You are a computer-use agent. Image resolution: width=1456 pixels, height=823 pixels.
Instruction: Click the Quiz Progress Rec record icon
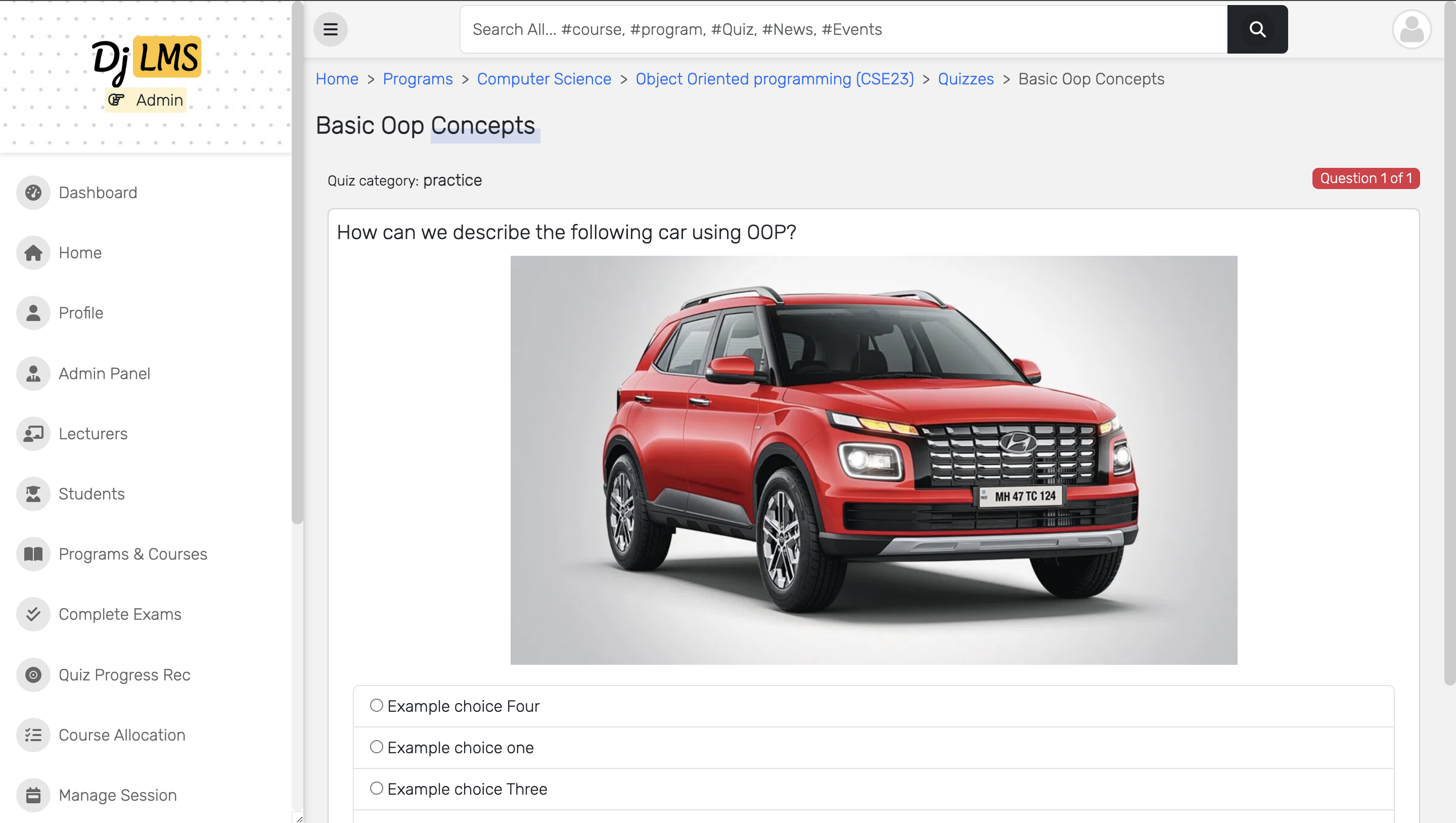[33, 675]
